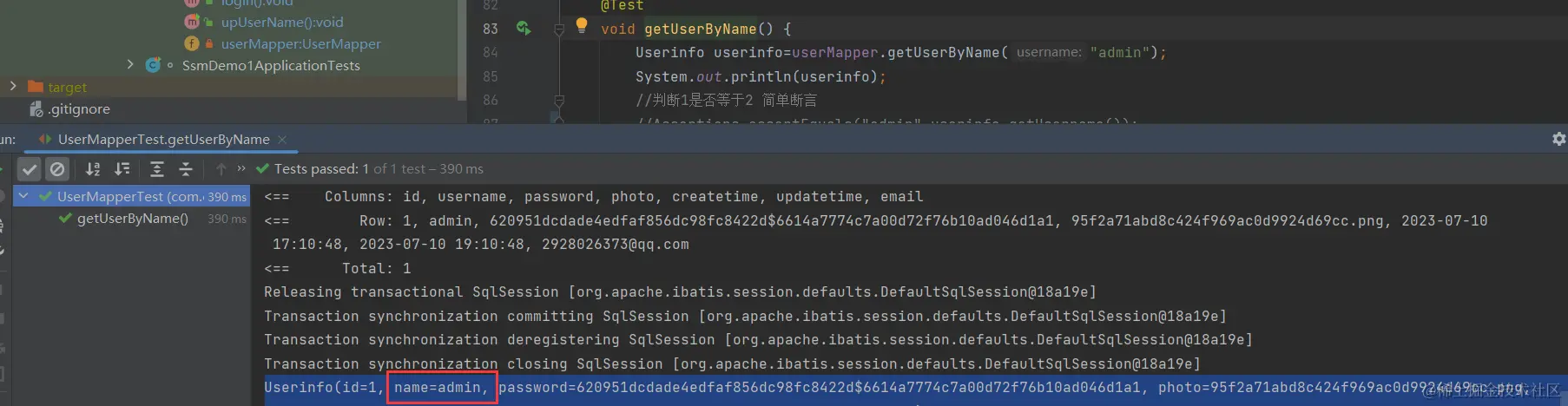
Task: Go to previous failed test arrow
Action: [x=221, y=169]
